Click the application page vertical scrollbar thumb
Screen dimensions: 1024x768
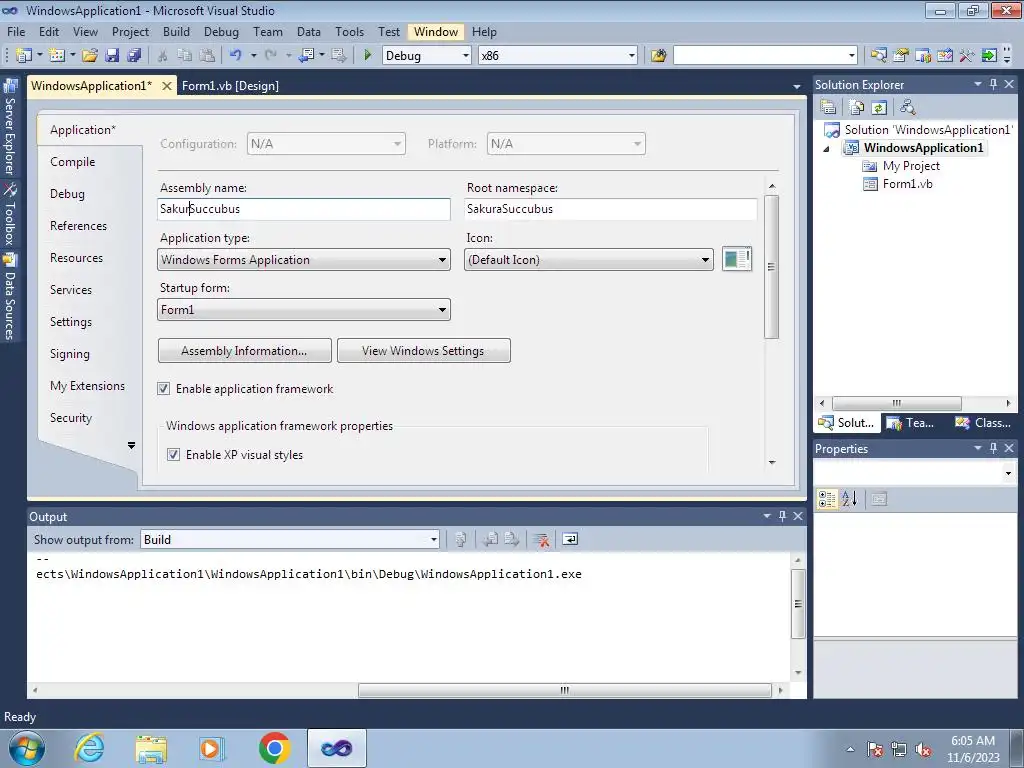771,266
